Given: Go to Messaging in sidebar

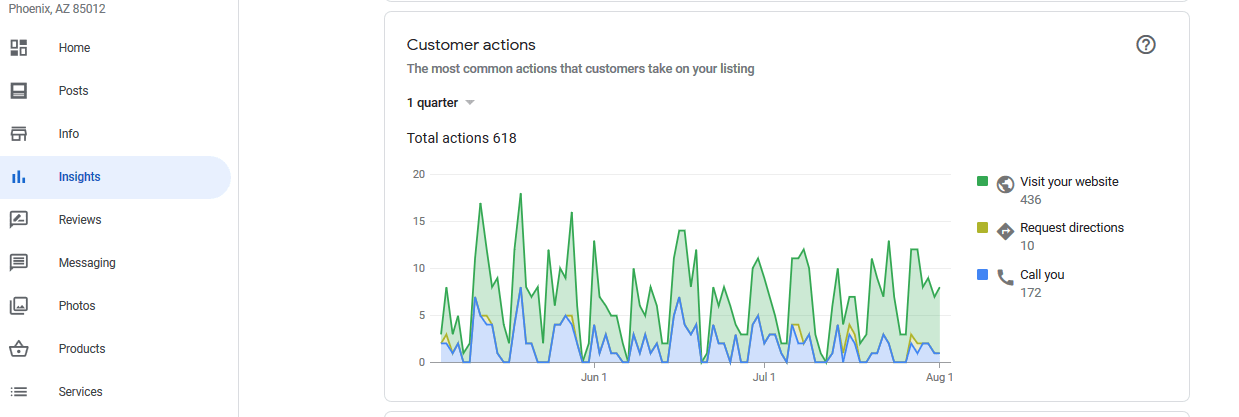Looking at the screenshot, I should click(115, 263).
